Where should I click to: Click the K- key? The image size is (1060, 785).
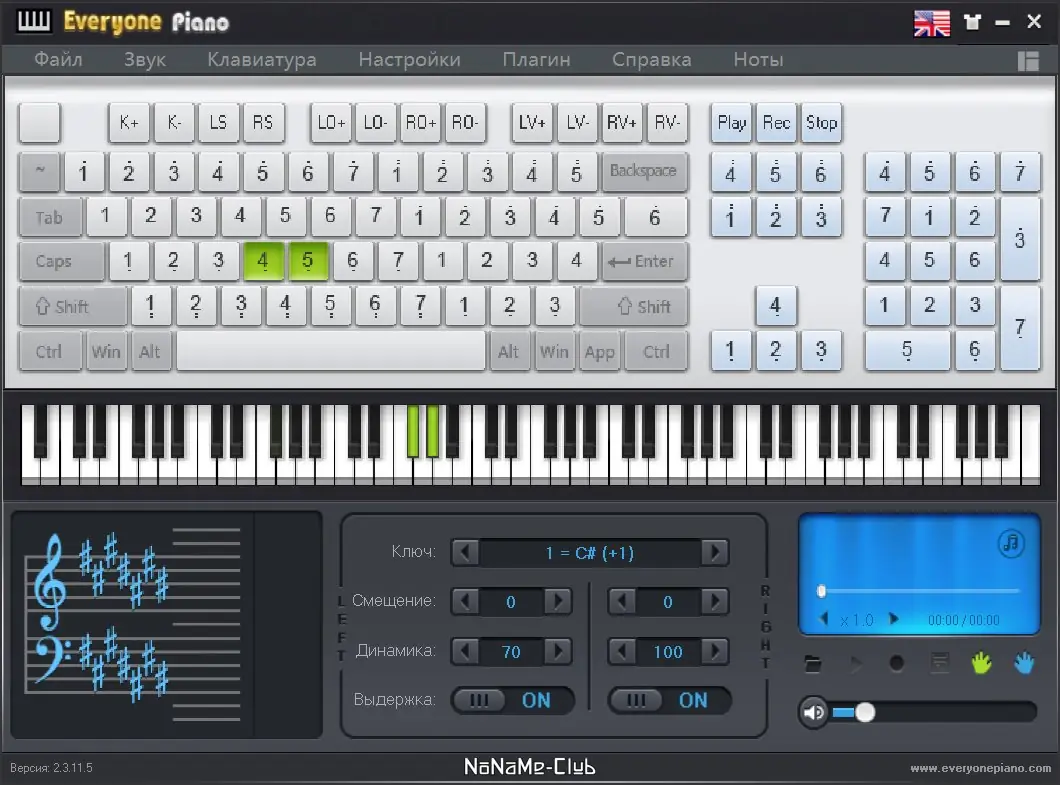pos(174,123)
